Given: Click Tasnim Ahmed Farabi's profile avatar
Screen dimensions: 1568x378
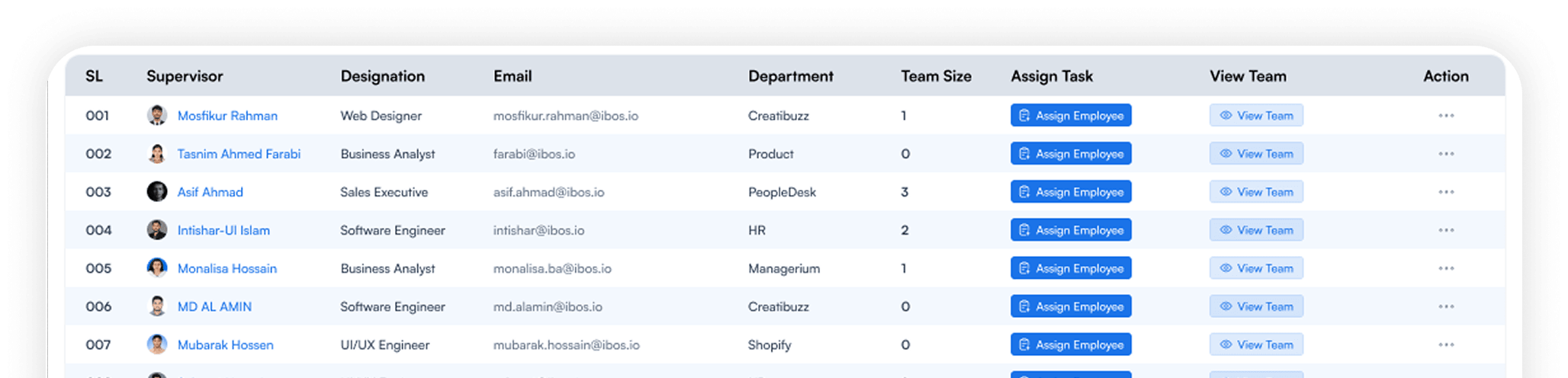Looking at the screenshot, I should pyautogui.click(x=157, y=153).
